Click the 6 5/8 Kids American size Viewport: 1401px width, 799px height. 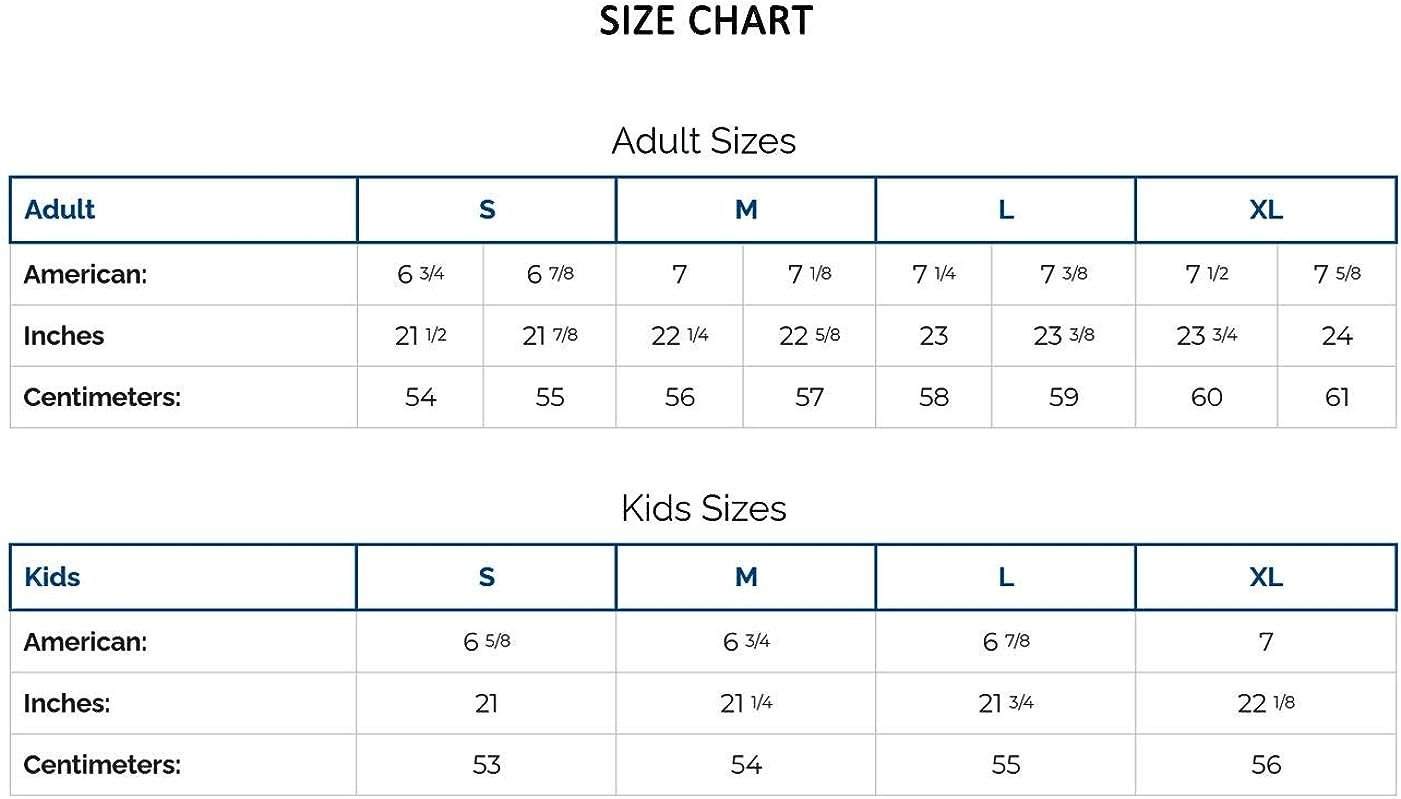point(486,641)
